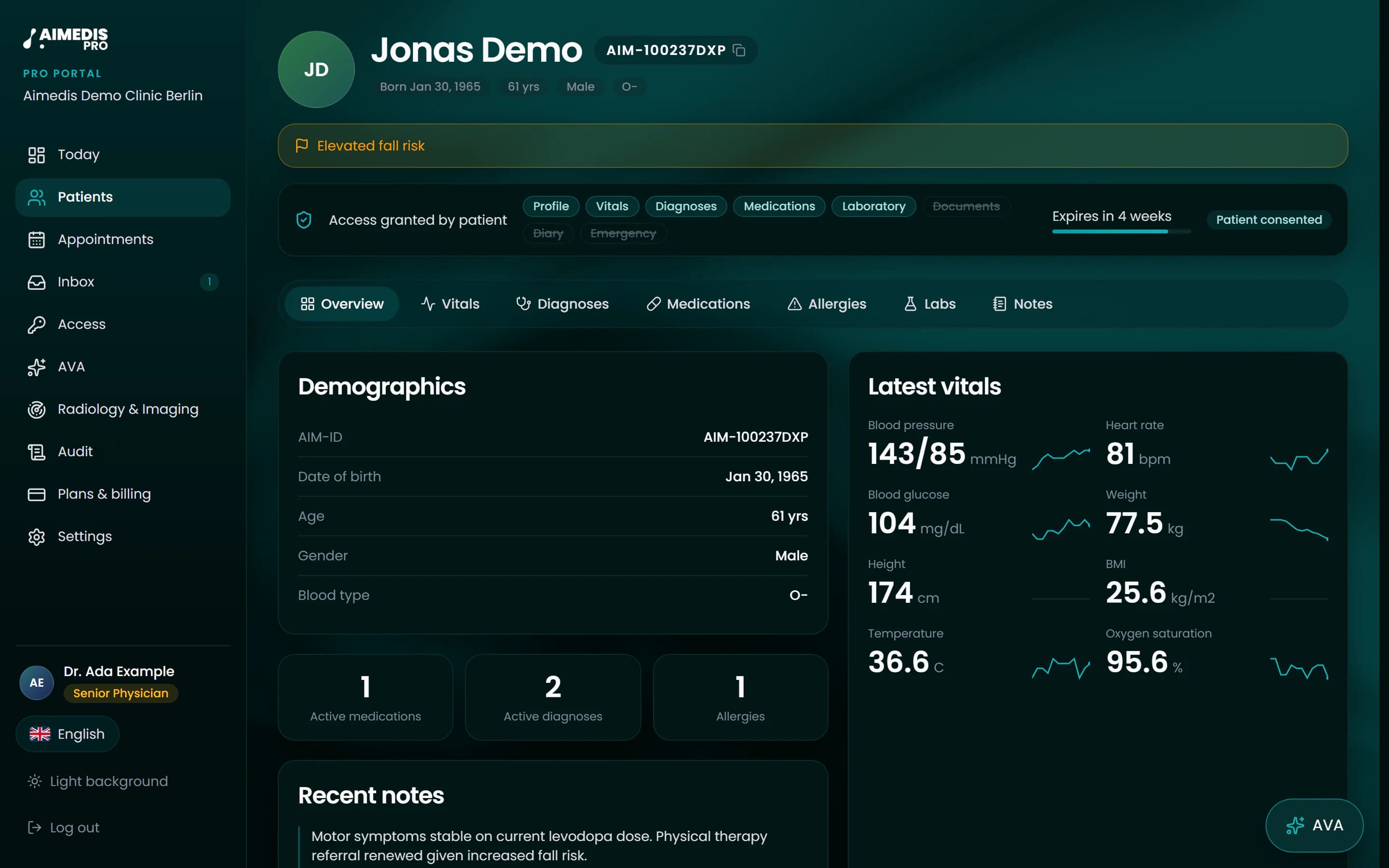Toggle Light background mode

pos(97,781)
